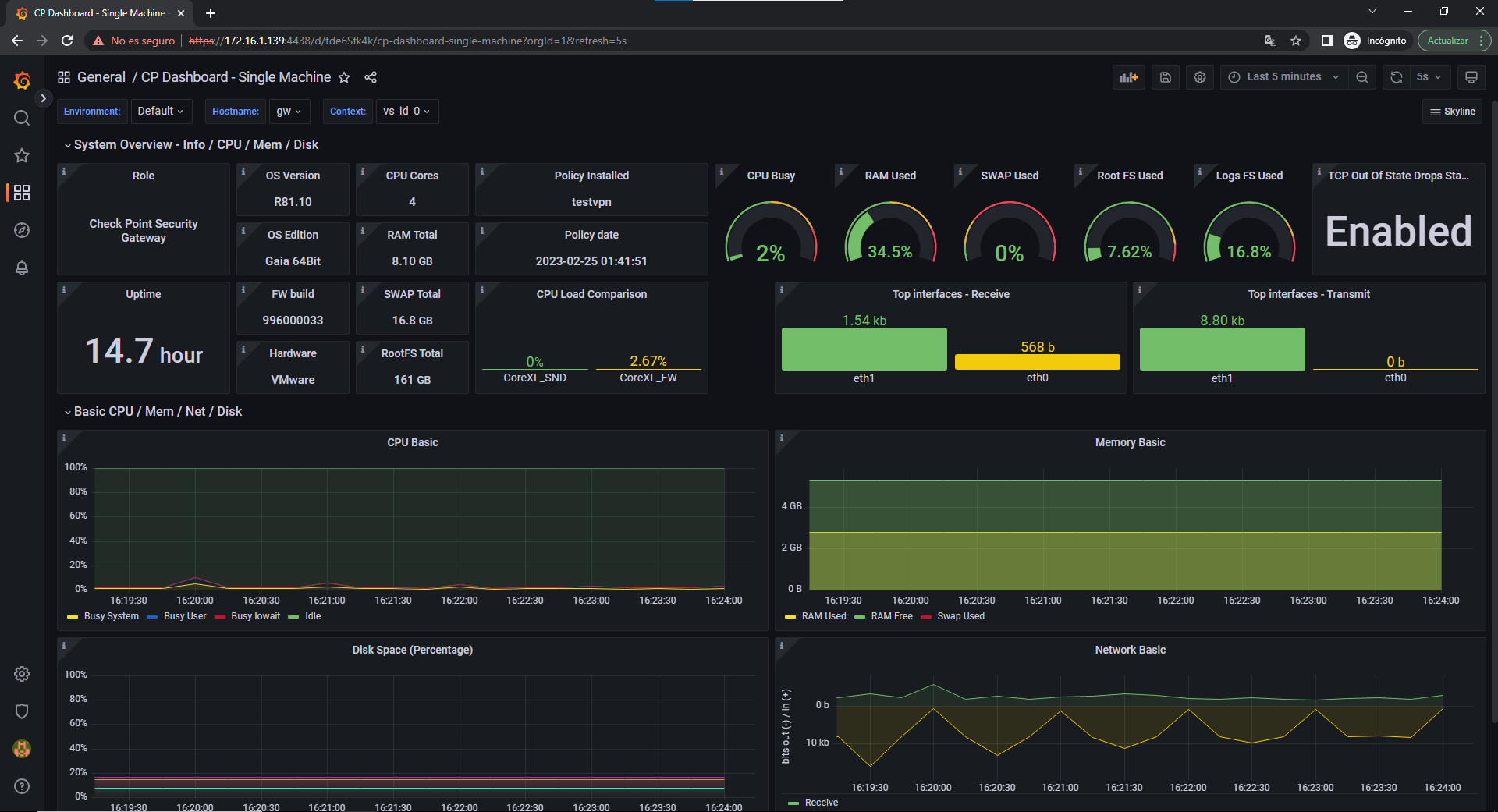
Task: Open Disk Space (Percentage) panel menu
Action: pos(413,650)
